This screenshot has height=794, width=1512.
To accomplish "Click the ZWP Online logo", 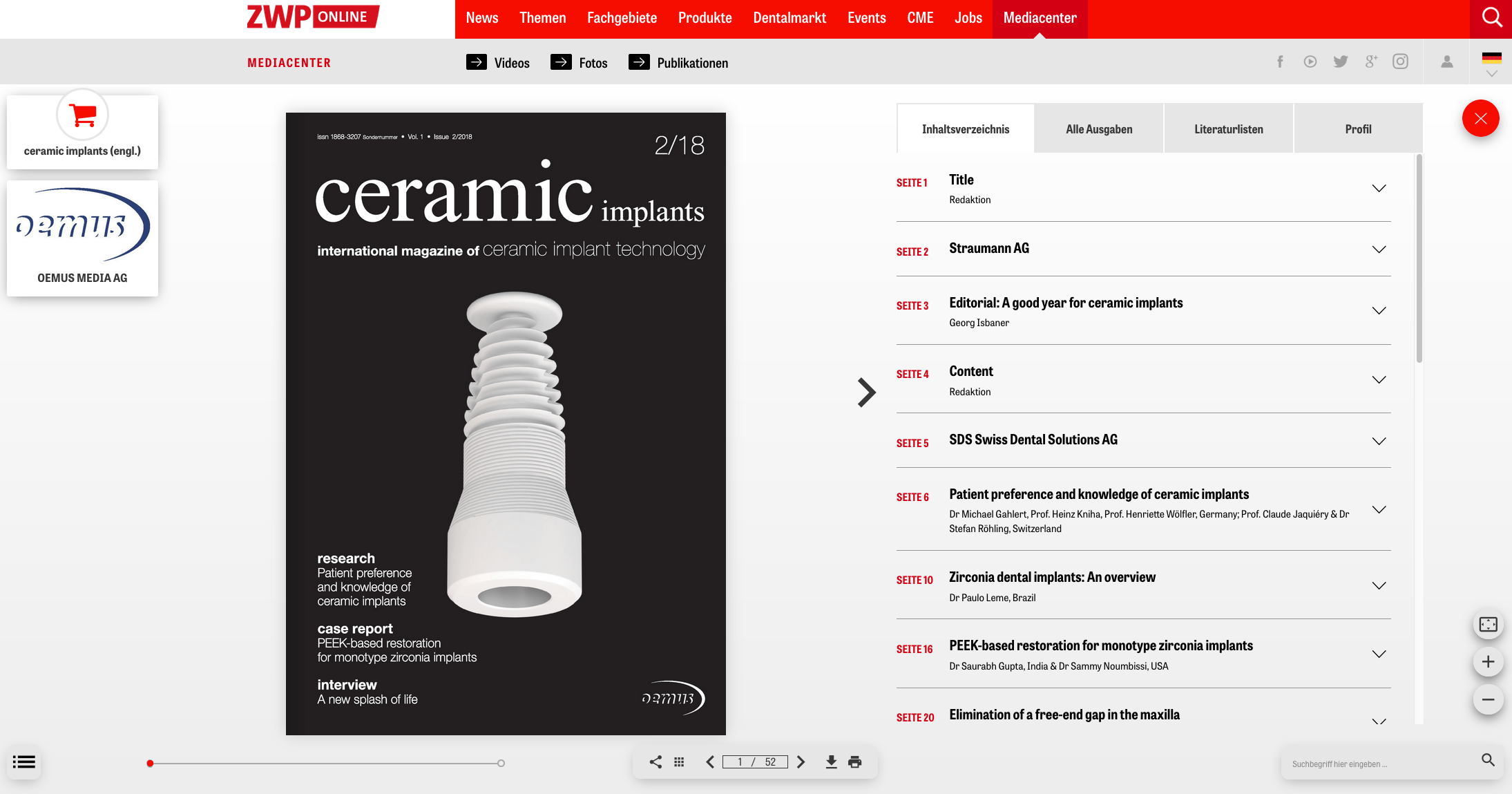I will (x=313, y=17).
